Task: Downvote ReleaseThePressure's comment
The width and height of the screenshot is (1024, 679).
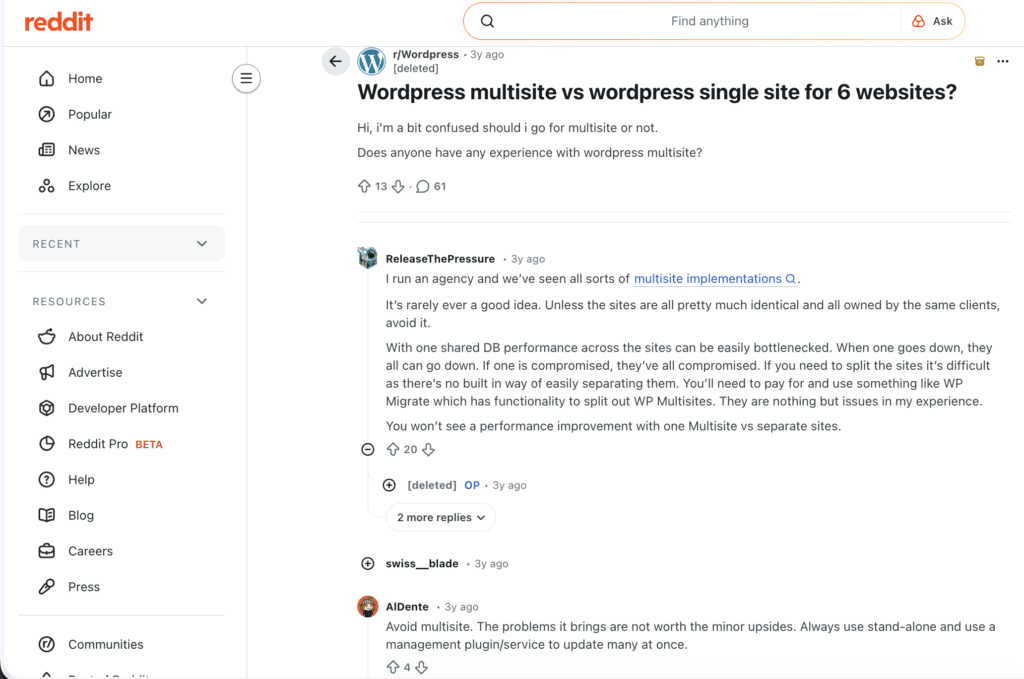Action: click(x=429, y=449)
